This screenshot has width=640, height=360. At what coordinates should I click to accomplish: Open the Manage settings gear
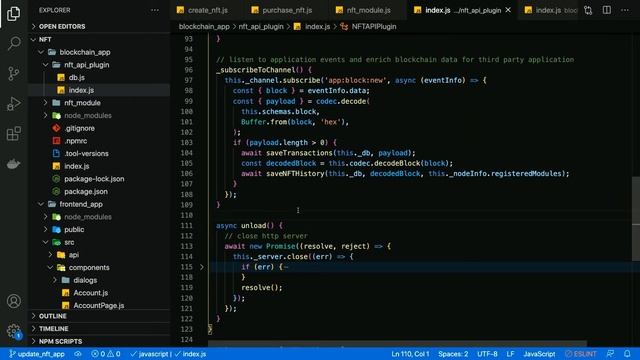13,331
